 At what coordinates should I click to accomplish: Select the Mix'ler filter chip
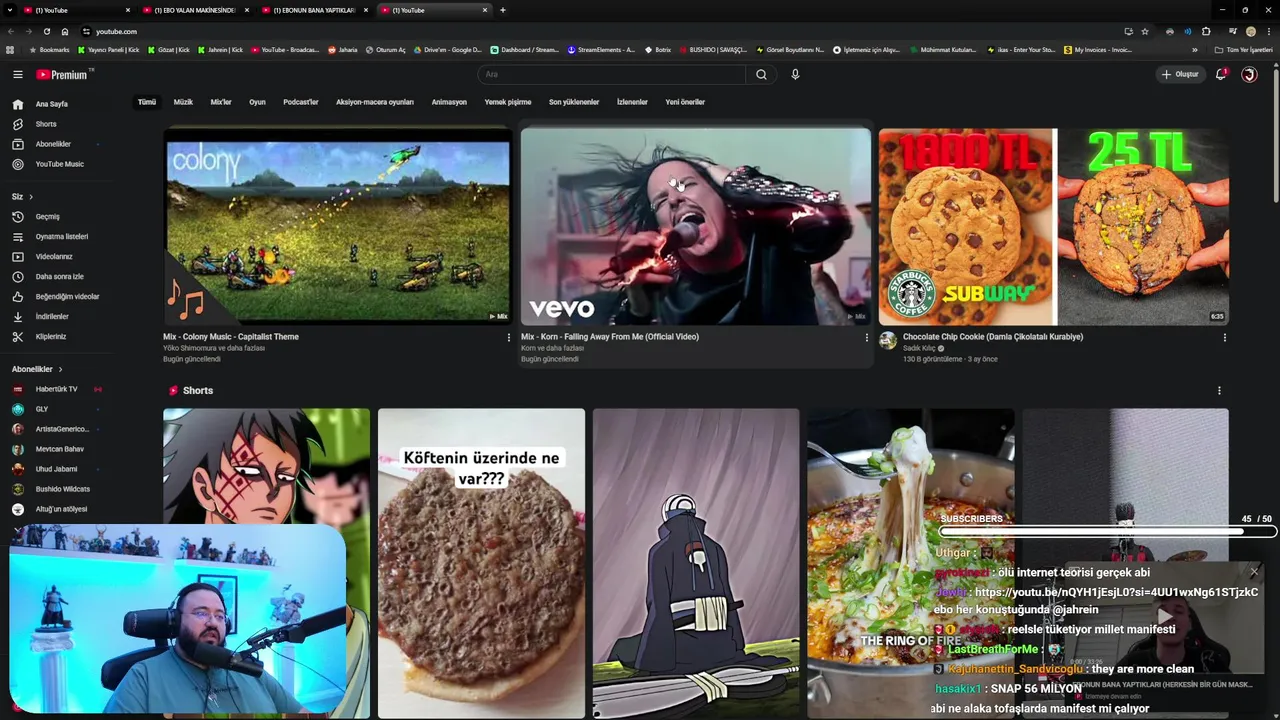point(221,102)
